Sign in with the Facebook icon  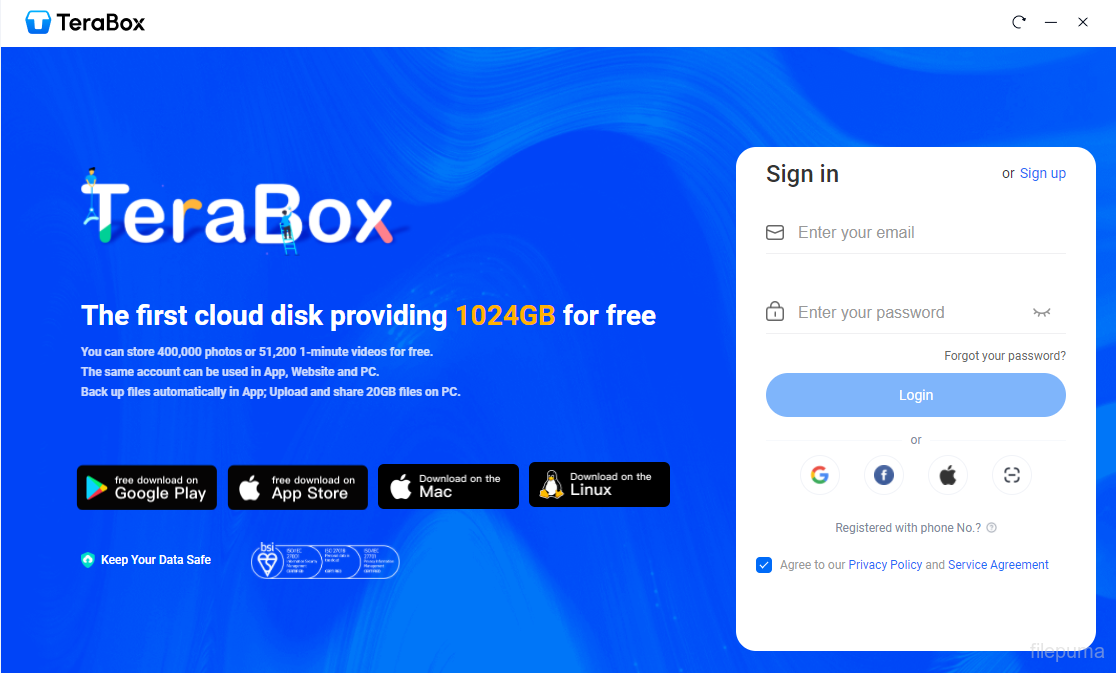(884, 475)
